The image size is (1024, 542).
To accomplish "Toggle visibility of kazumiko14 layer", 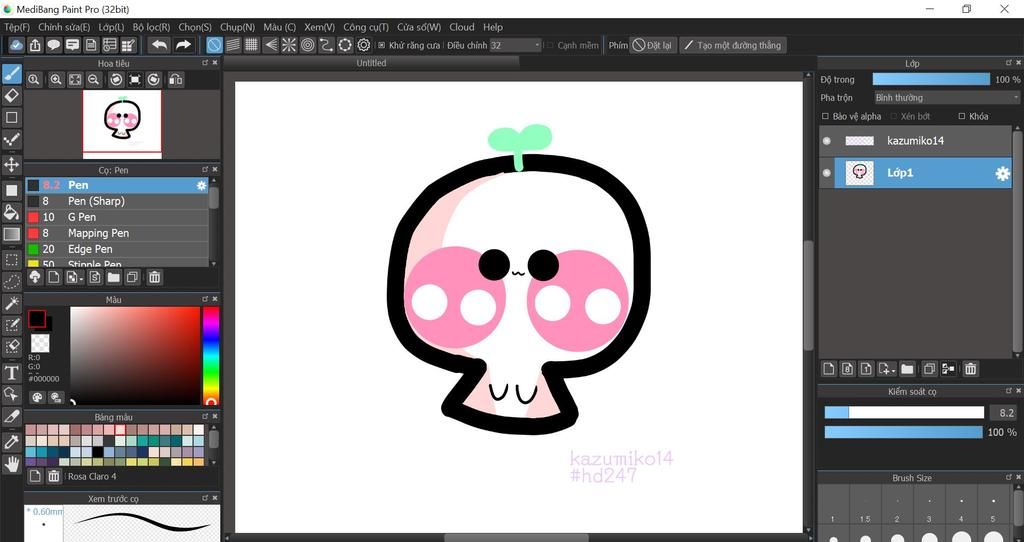I will point(827,141).
